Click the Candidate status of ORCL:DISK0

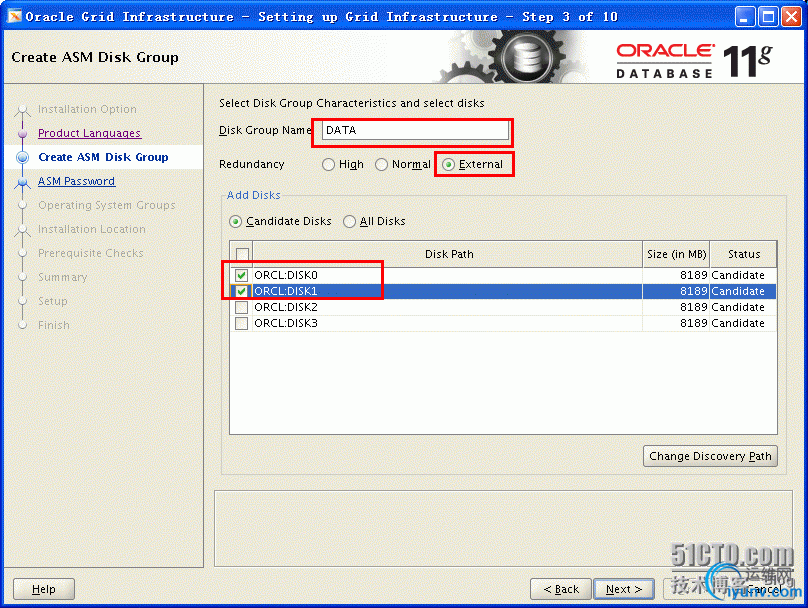point(738,275)
